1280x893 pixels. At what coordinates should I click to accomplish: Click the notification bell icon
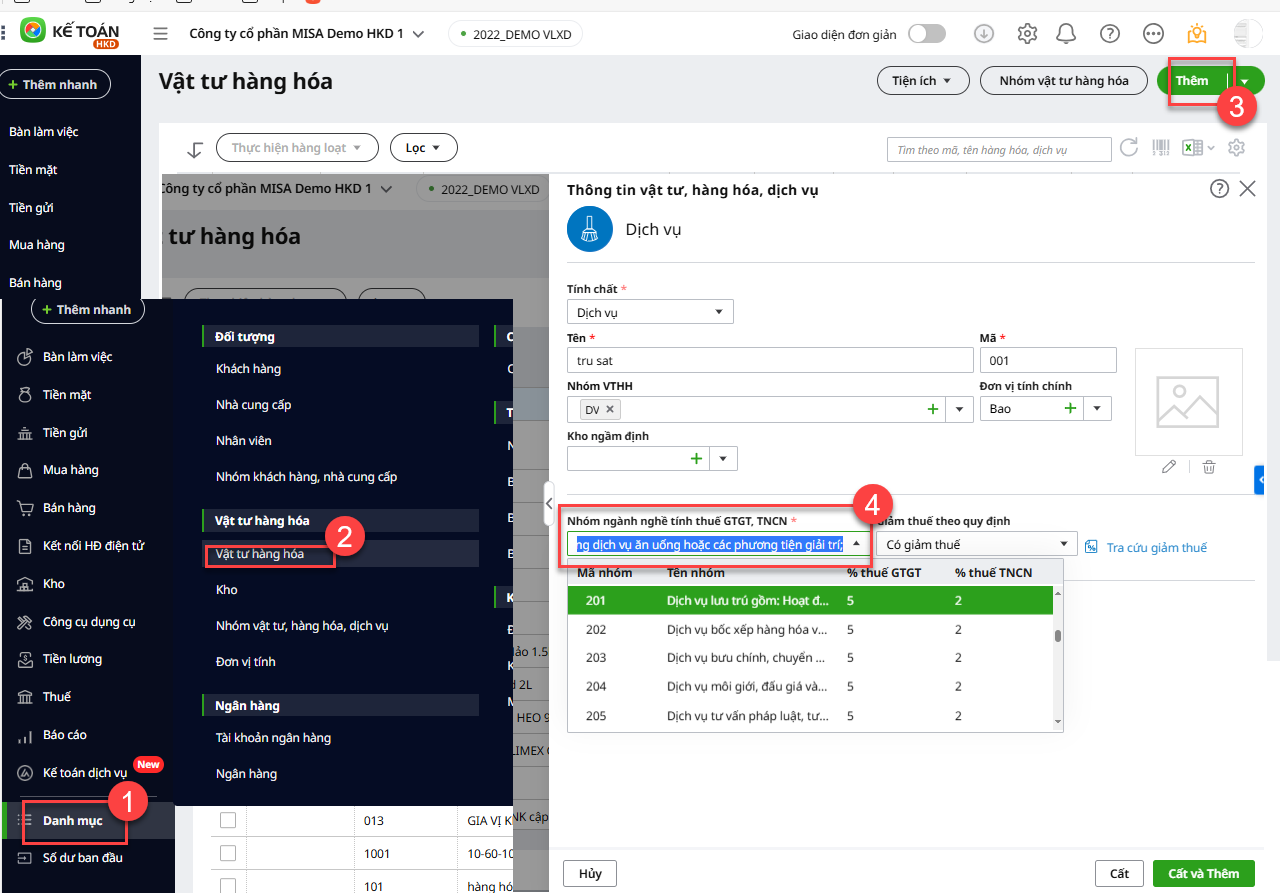click(1067, 34)
